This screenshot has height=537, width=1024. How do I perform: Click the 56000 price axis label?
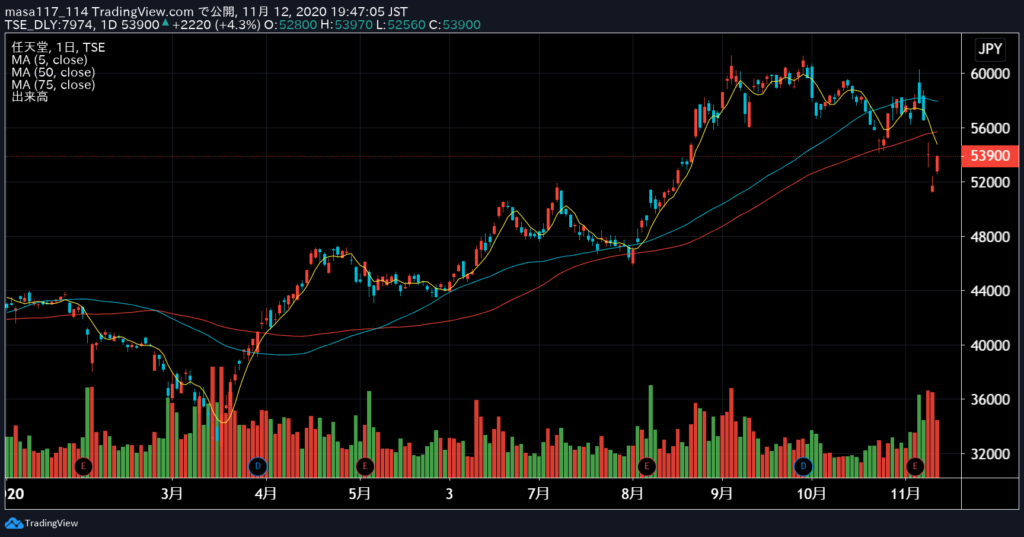(990, 128)
